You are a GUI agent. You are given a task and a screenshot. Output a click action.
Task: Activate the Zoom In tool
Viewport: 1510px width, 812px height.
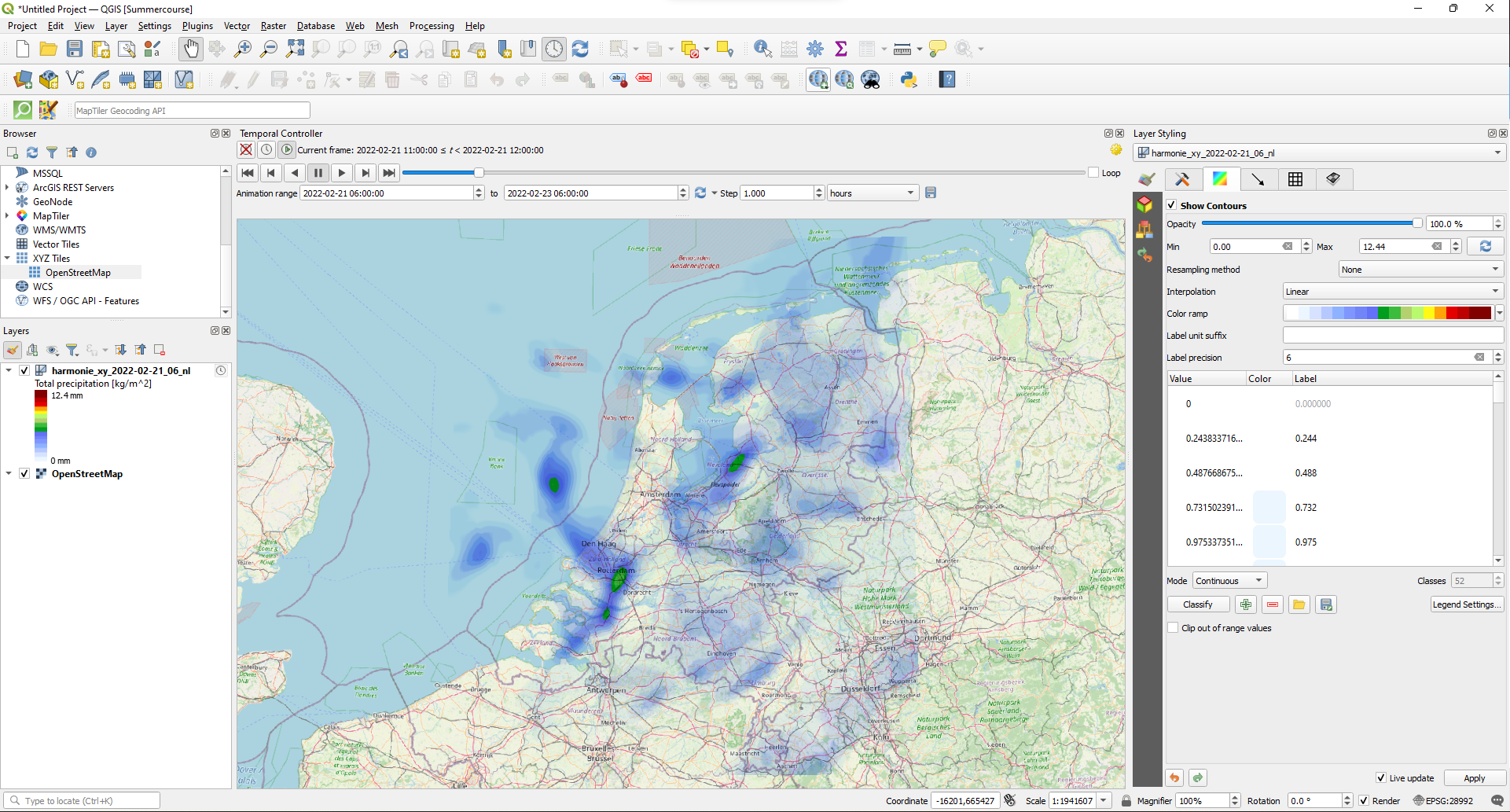243,48
